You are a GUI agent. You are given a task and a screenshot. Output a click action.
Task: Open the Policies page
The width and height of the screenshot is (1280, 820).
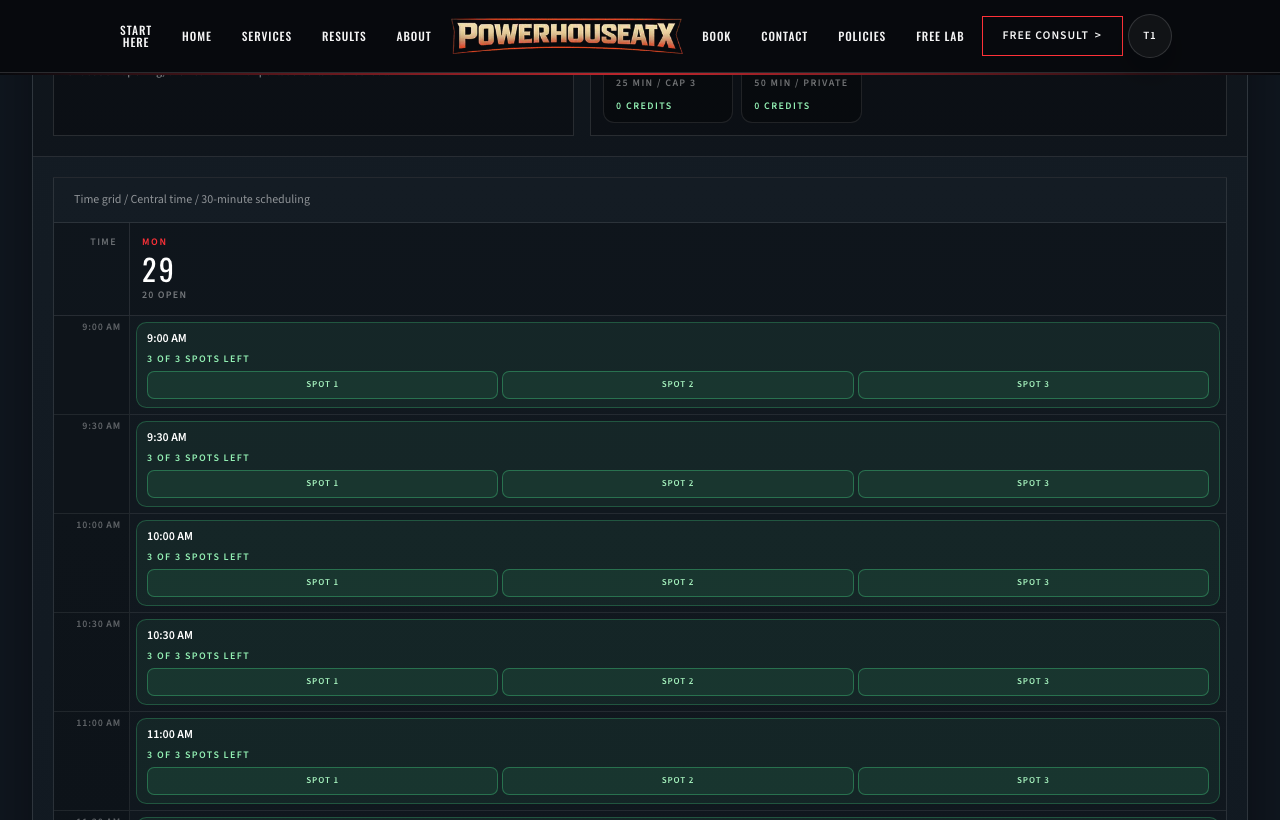coord(862,36)
